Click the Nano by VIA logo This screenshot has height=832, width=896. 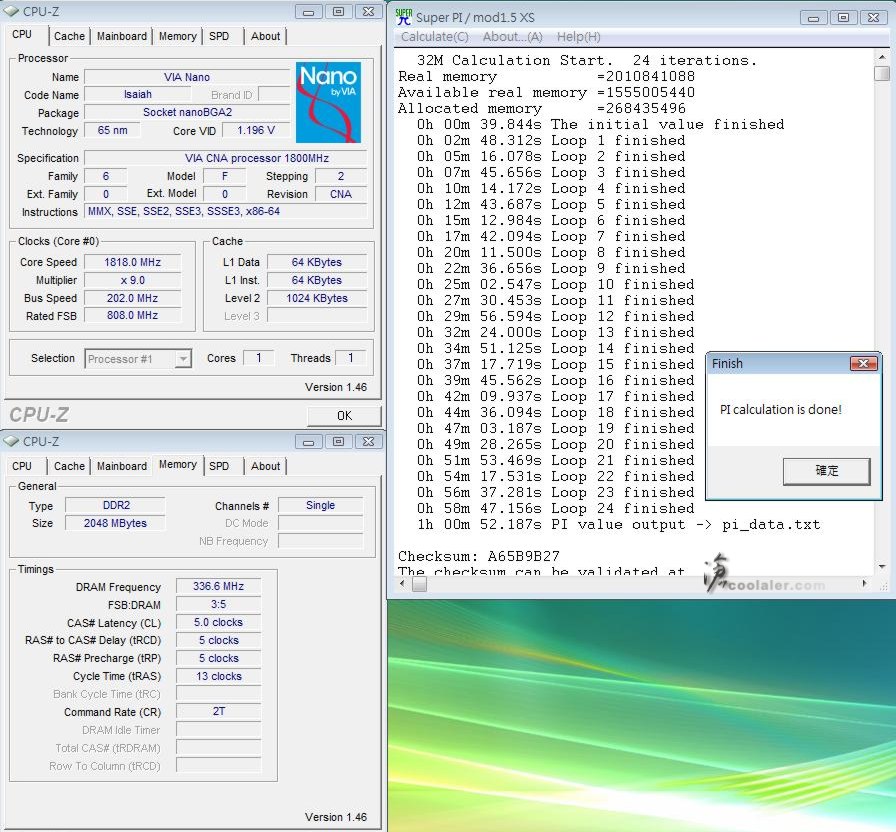tap(328, 102)
